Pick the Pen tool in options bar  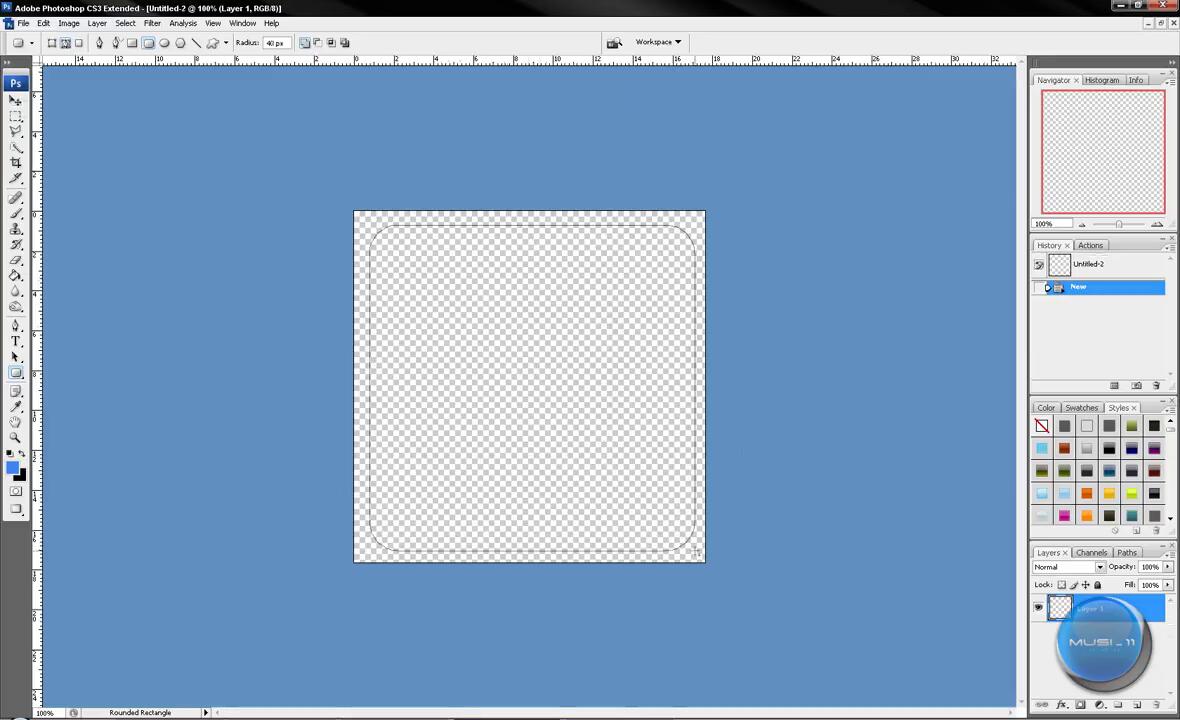(x=99, y=43)
